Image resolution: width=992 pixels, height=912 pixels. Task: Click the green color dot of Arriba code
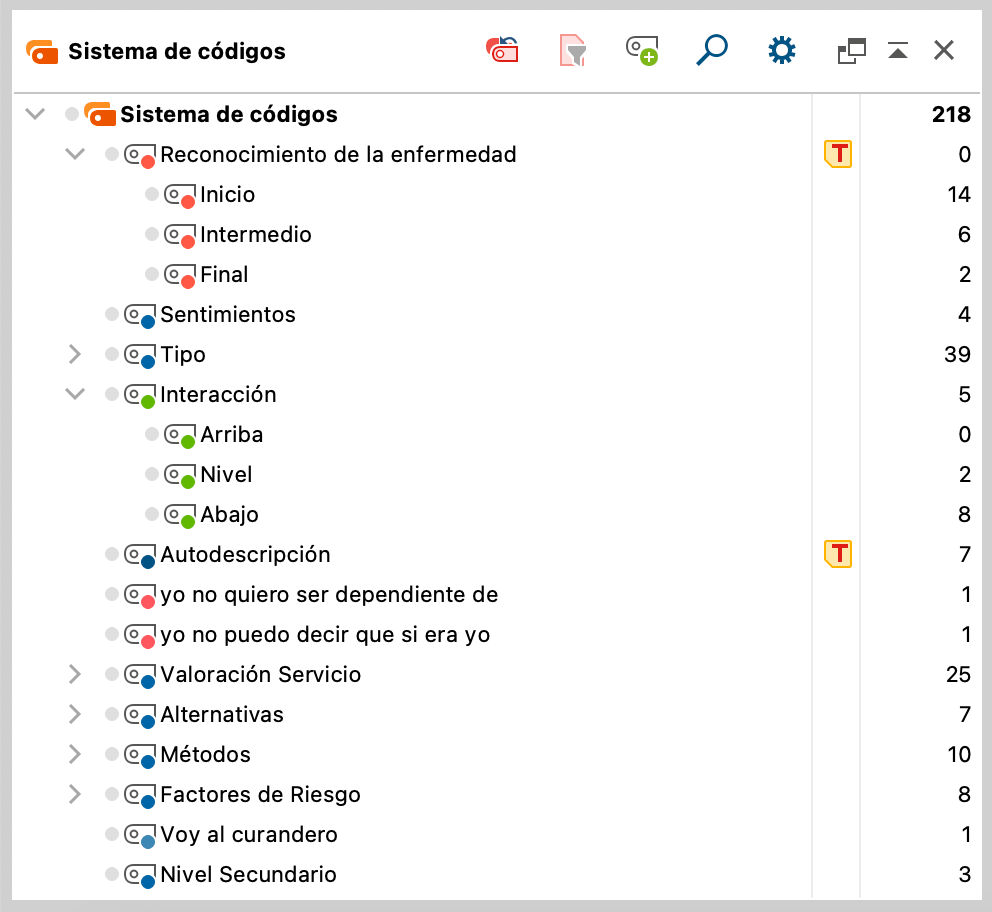tap(187, 441)
